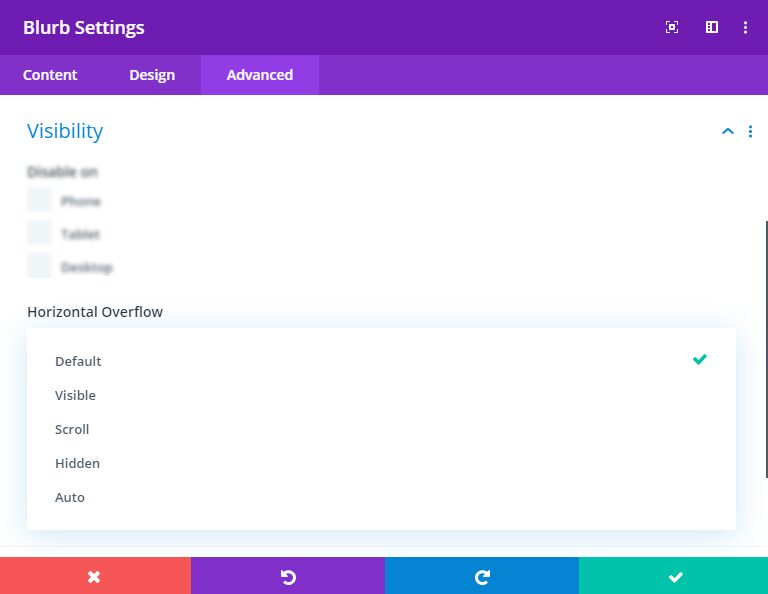The width and height of the screenshot is (768, 594).
Task: Choose Default in the Horizontal Overflow list
Action: (x=381, y=361)
